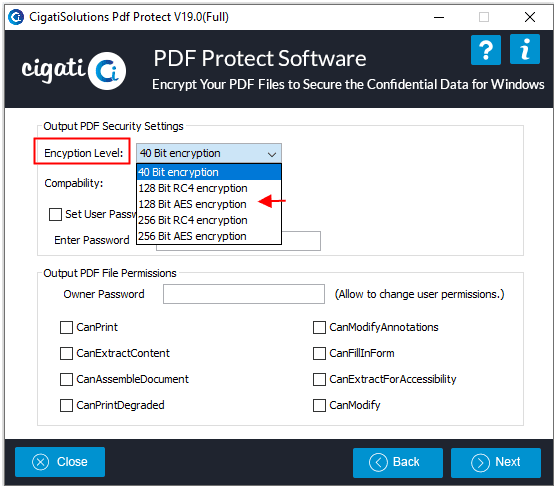
Task: Collapse the Encryption Level dropdown arrow
Action: 272,154
